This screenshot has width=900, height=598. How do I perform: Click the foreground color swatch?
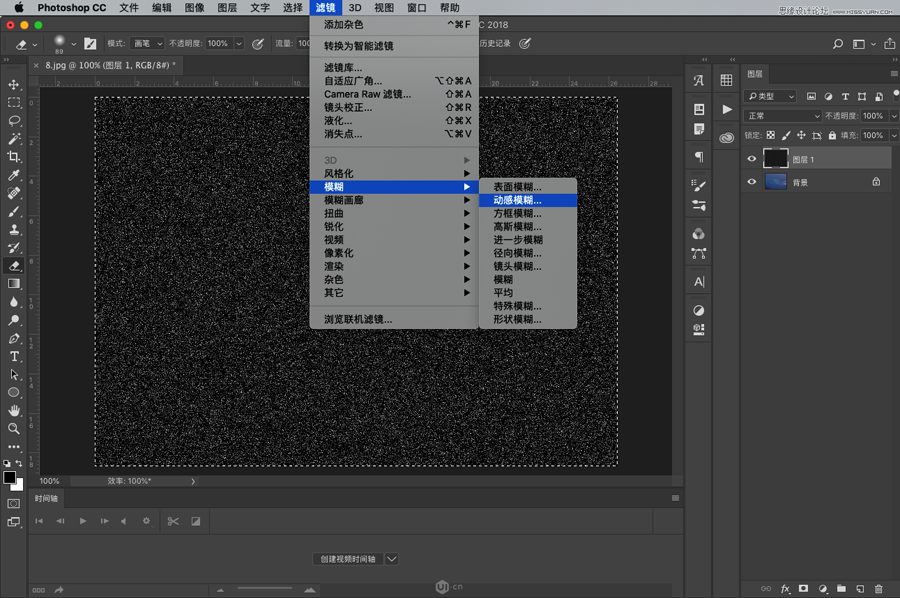pos(9,478)
